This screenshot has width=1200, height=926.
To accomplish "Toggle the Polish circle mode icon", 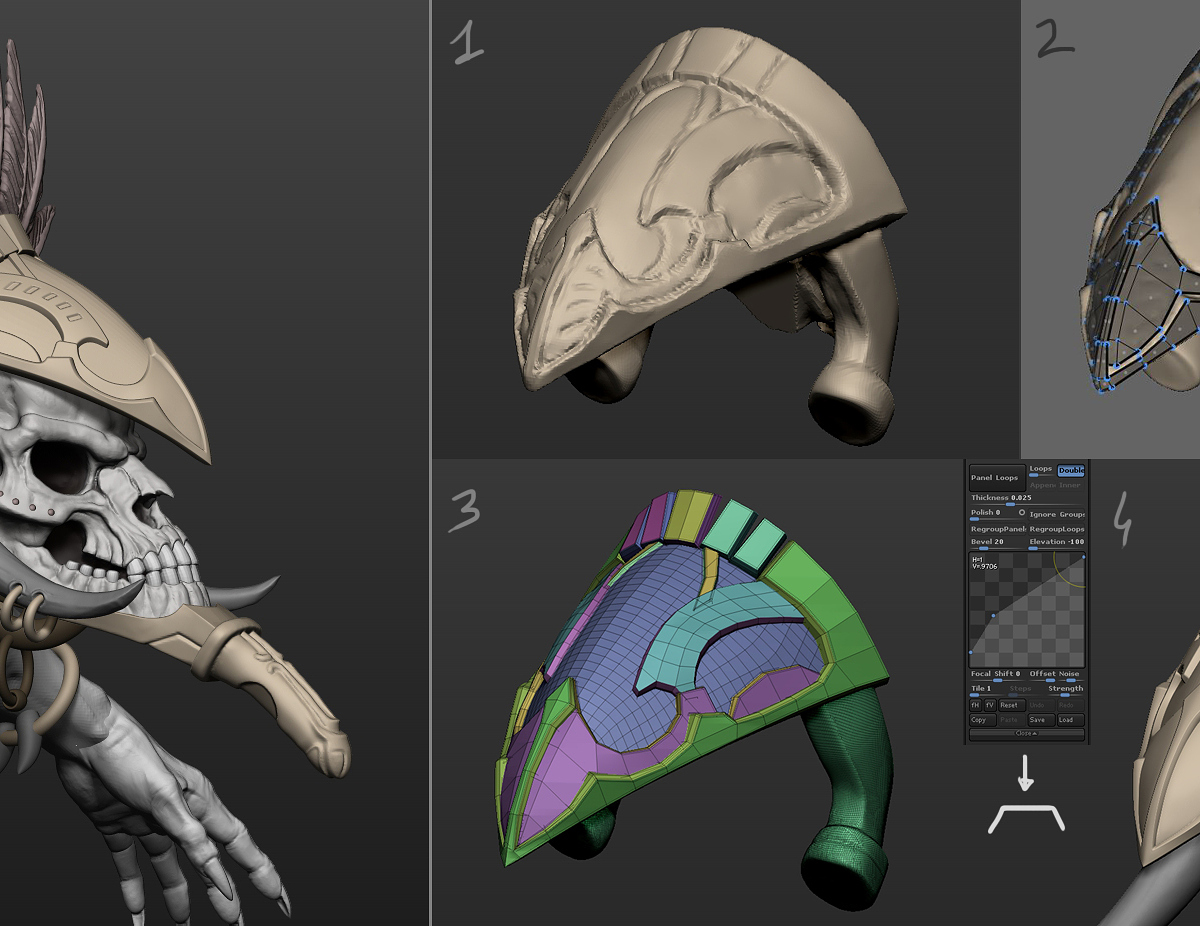I will pos(1022,512).
